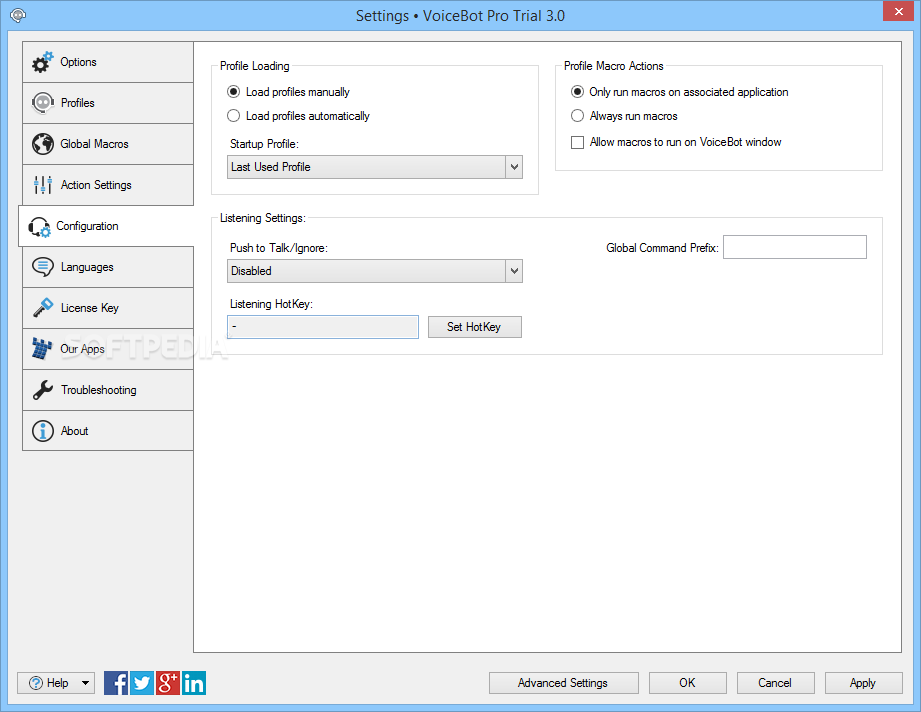Open the Facebook page icon
The image size is (921, 712).
pos(116,683)
